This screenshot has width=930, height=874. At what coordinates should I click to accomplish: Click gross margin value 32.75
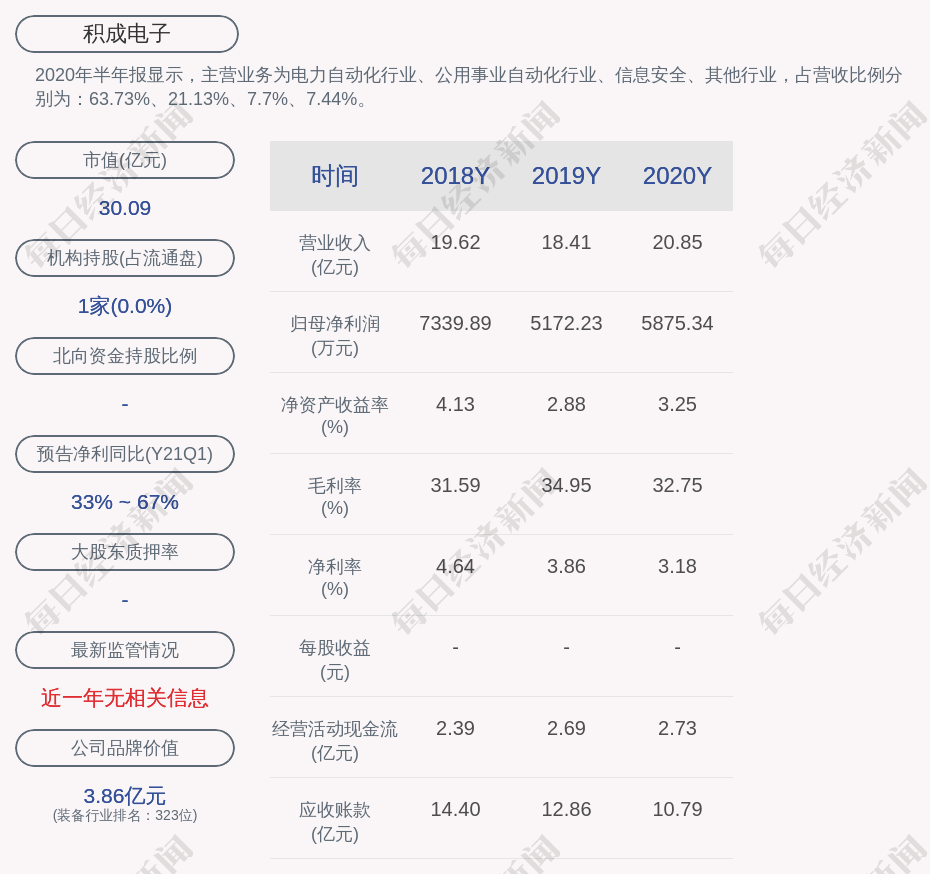[677, 486]
